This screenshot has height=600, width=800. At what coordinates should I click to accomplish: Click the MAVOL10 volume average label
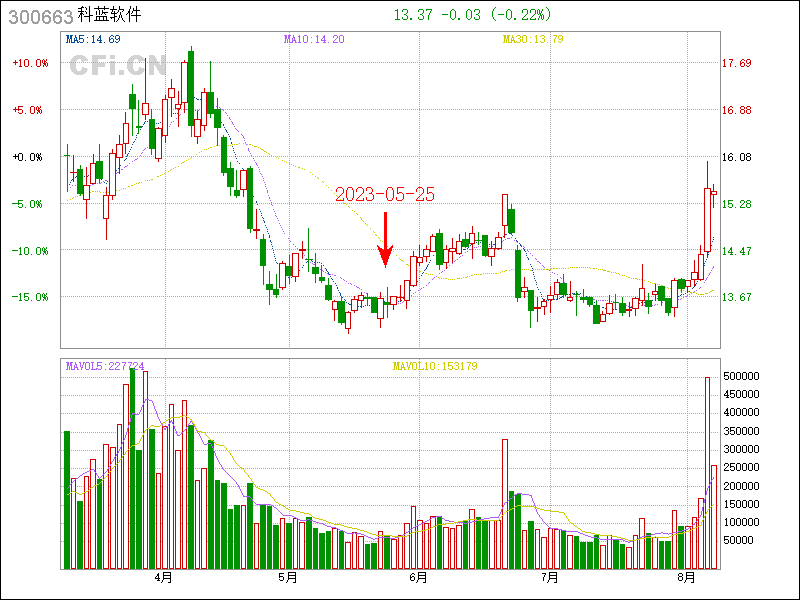(435, 366)
